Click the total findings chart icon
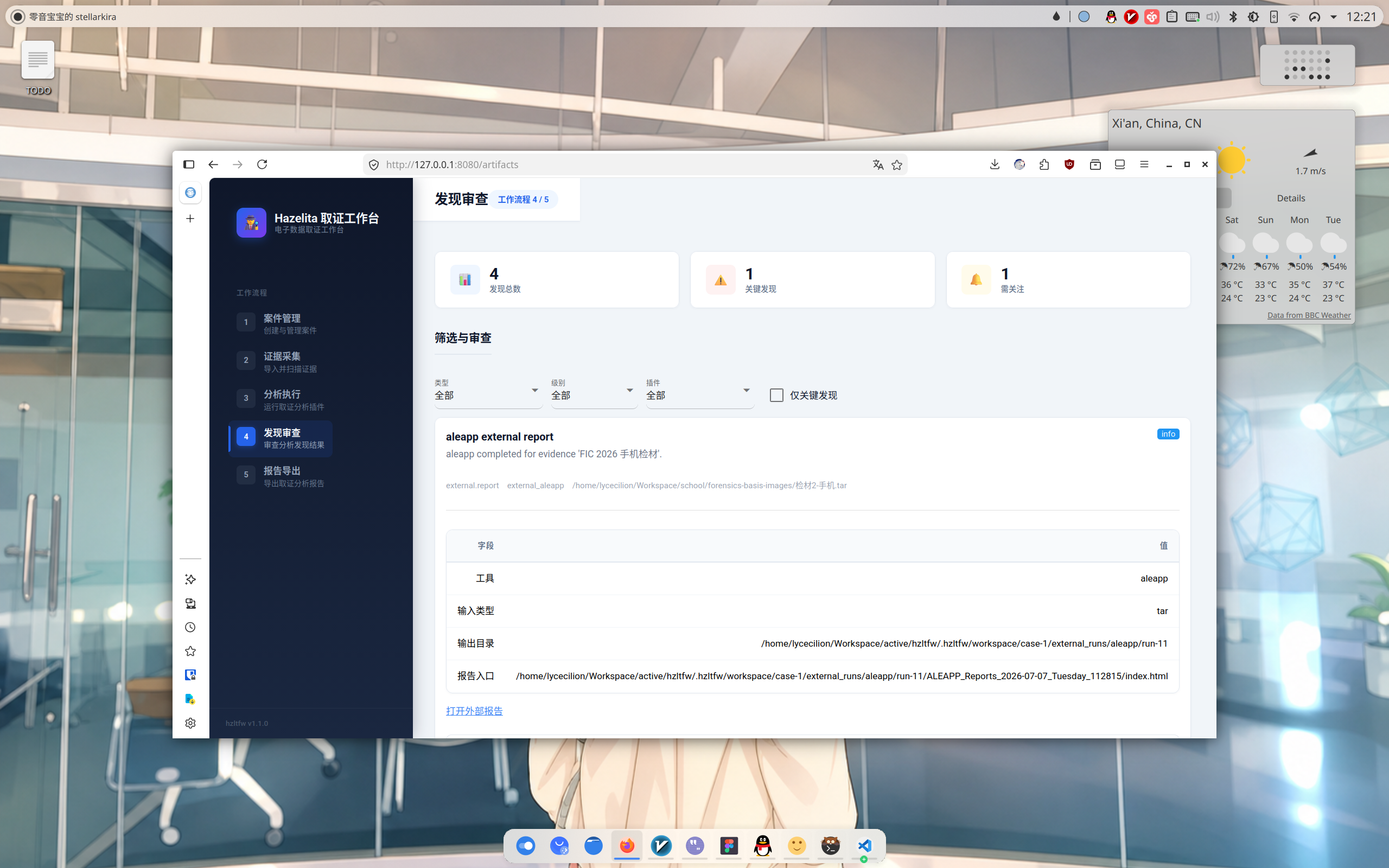This screenshot has width=1389, height=868. (465, 280)
